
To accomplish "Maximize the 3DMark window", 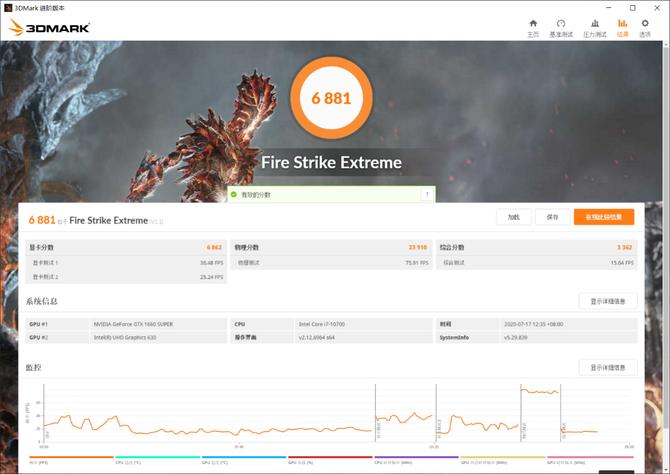I will (633, 7).
